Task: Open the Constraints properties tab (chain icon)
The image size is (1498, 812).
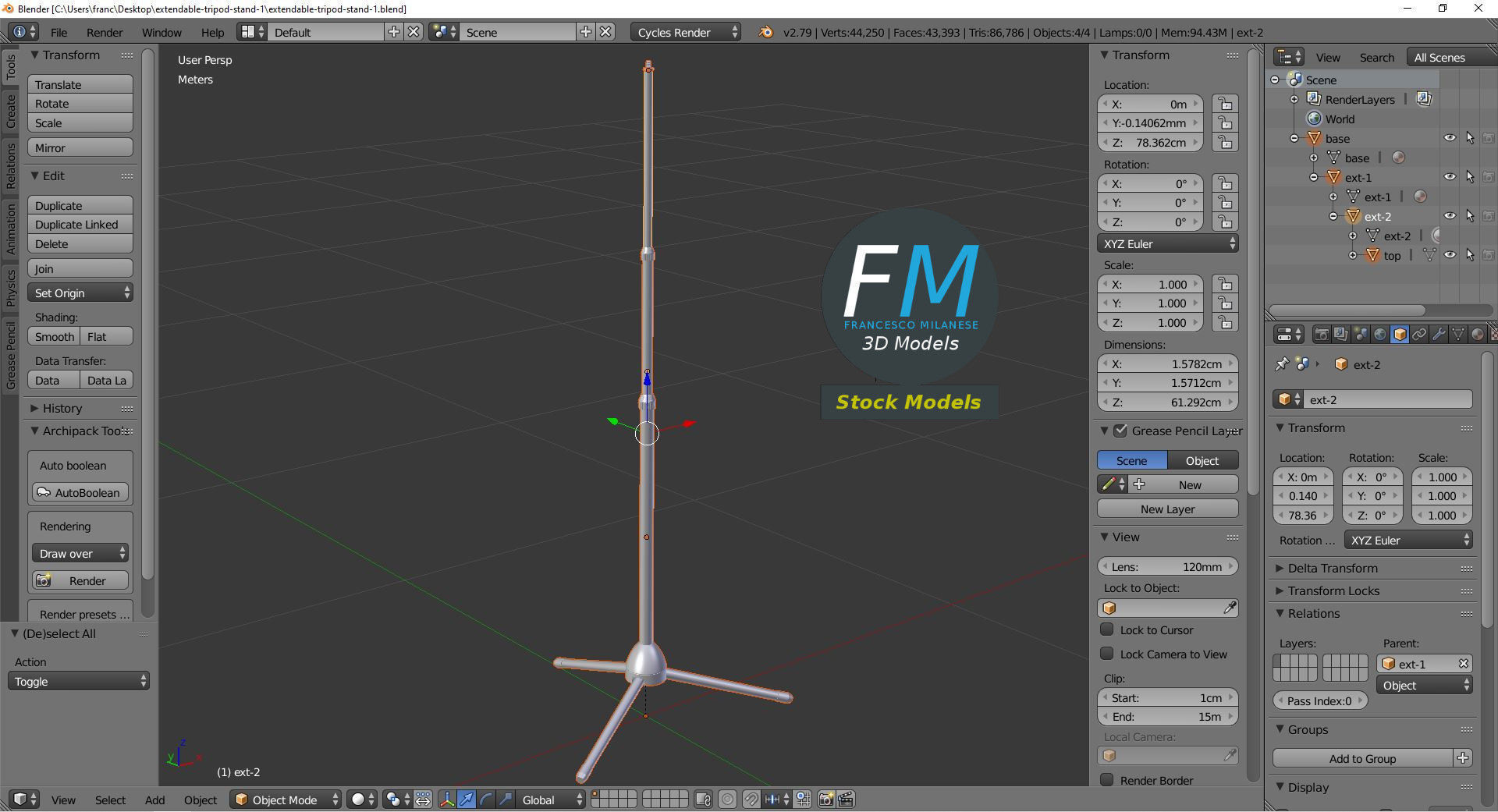Action: tap(1419, 335)
